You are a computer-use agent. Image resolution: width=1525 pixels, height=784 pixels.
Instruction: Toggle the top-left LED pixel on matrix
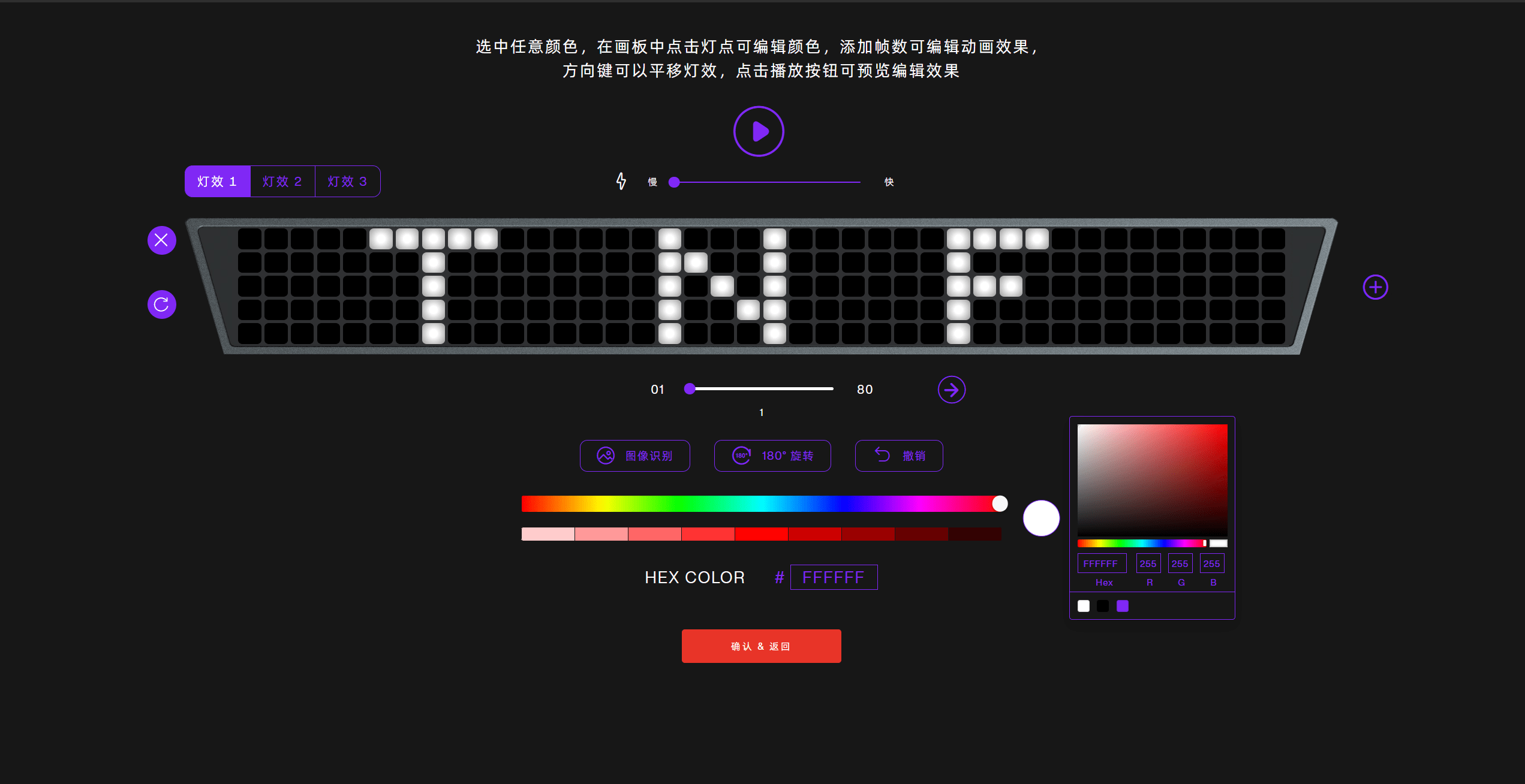pos(249,239)
